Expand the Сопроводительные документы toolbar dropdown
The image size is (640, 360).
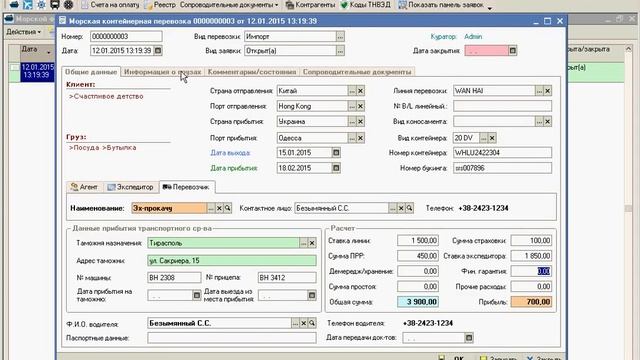tap(229, 5)
